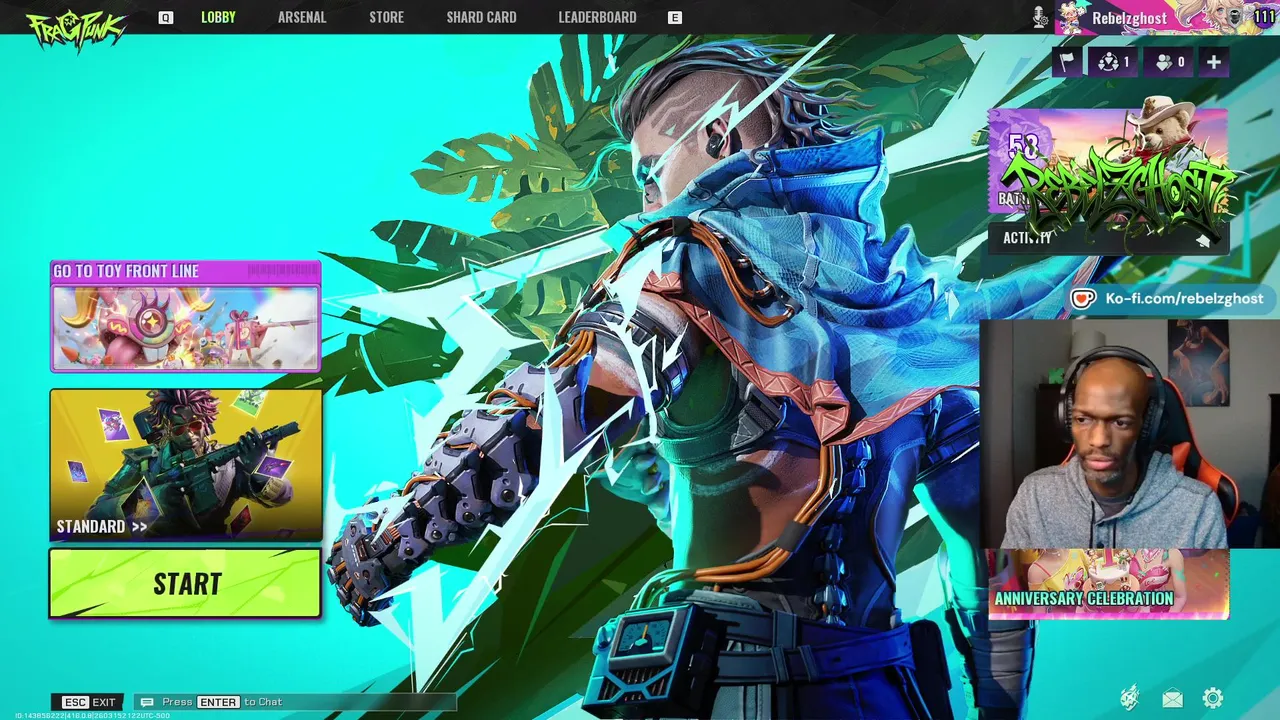Click the player avatar beside Rebelzghost
The height and width of the screenshot is (720, 1280).
coord(1075,17)
